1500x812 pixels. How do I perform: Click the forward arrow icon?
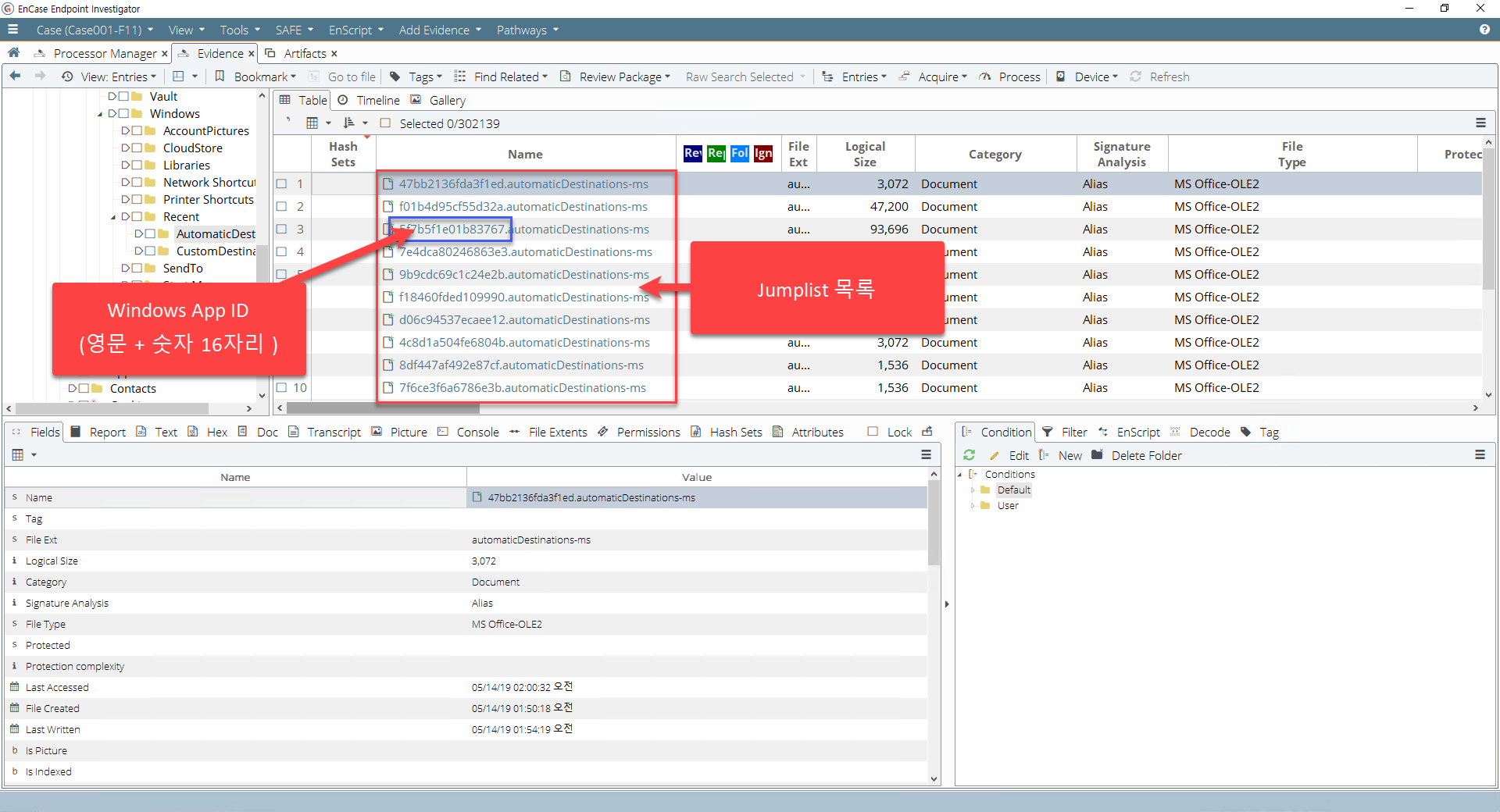tap(41, 77)
